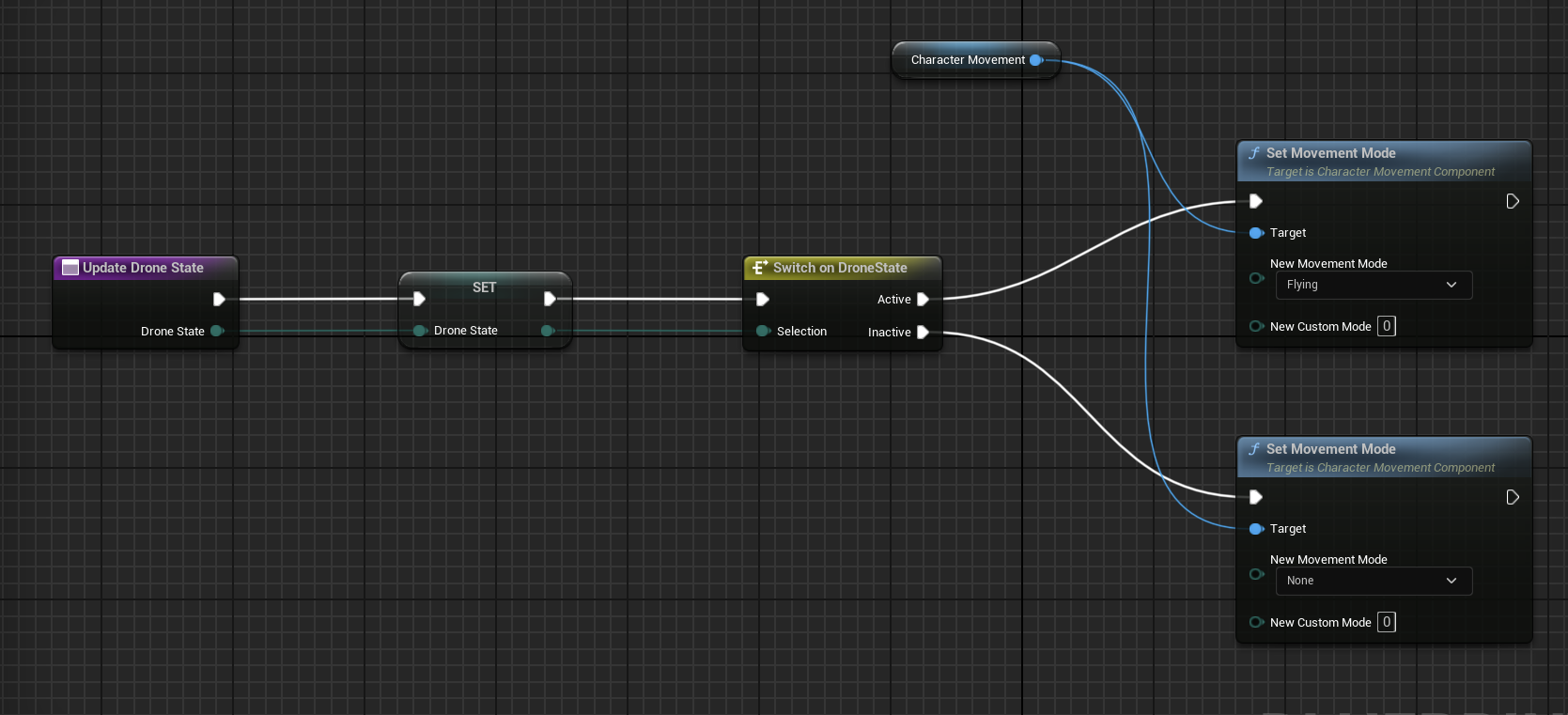Click Target pin on bottom Set Movement Mode
Image resolution: width=1568 pixels, height=715 pixels.
pos(1256,529)
